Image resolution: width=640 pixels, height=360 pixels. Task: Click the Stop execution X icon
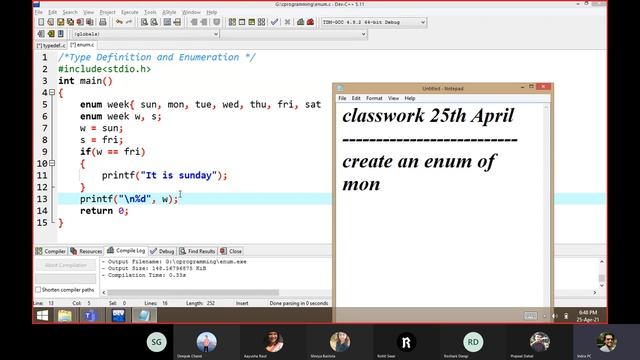point(287,22)
